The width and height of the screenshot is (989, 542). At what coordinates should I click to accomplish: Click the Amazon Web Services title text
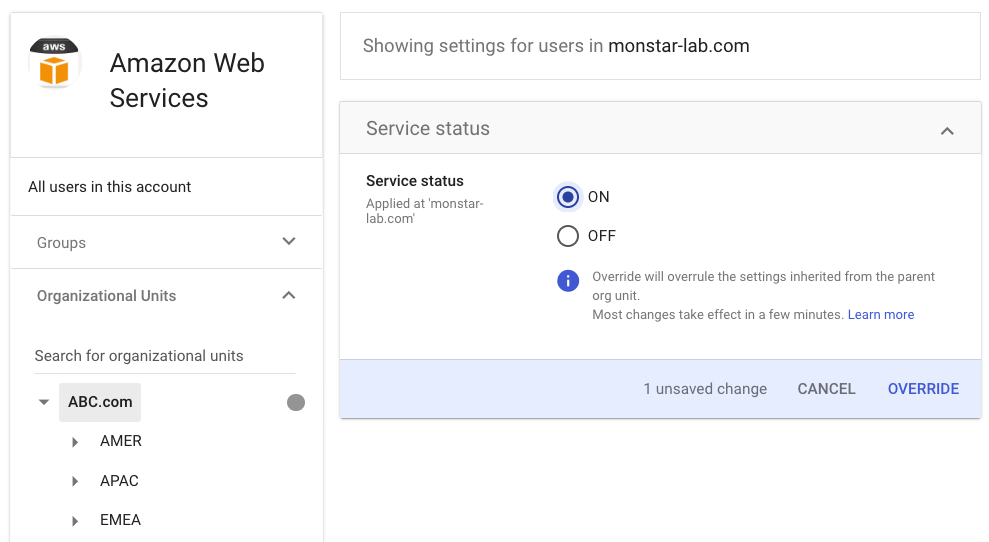point(187,80)
